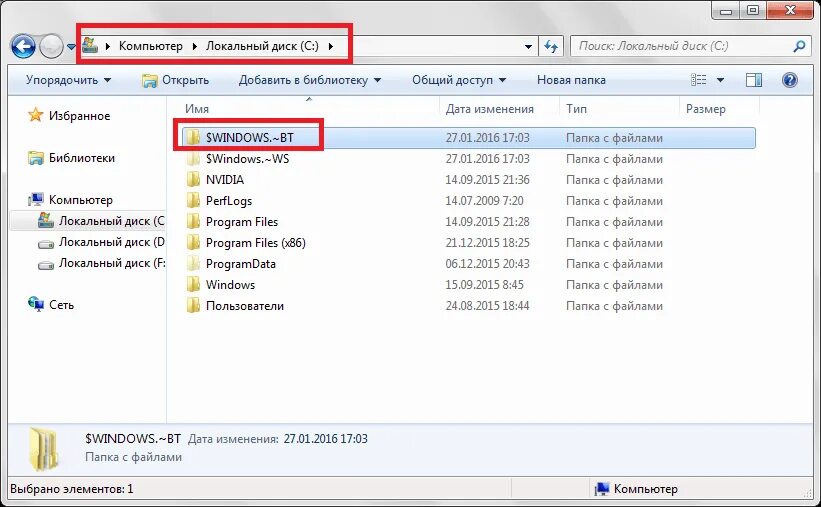Open Библиотеки in navigation pane
This screenshot has width=821, height=507.
point(82,158)
